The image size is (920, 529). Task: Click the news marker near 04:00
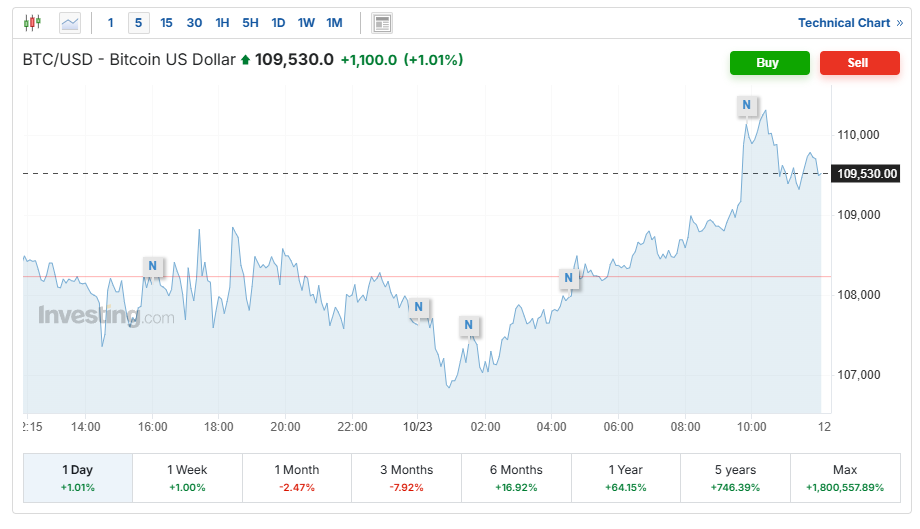coord(569,278)
